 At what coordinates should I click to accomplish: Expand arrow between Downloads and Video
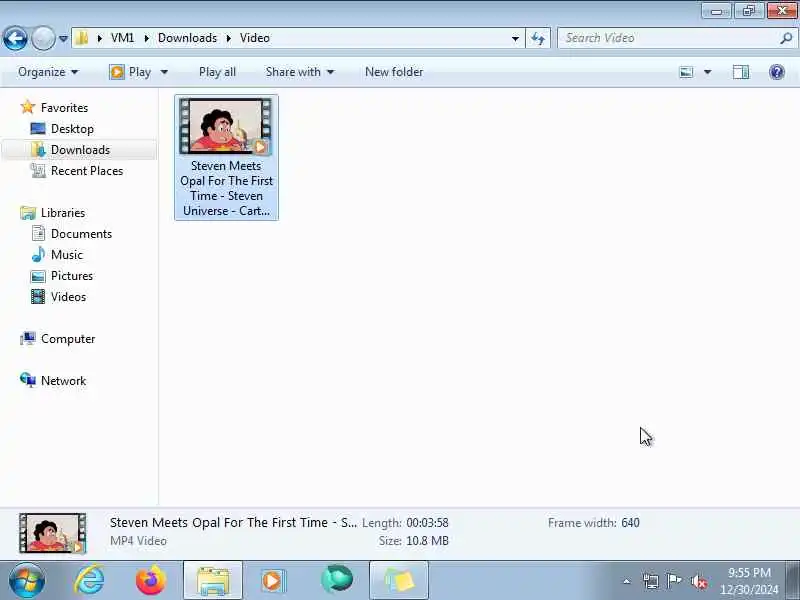pyautogui.click(x=229, y=38)
